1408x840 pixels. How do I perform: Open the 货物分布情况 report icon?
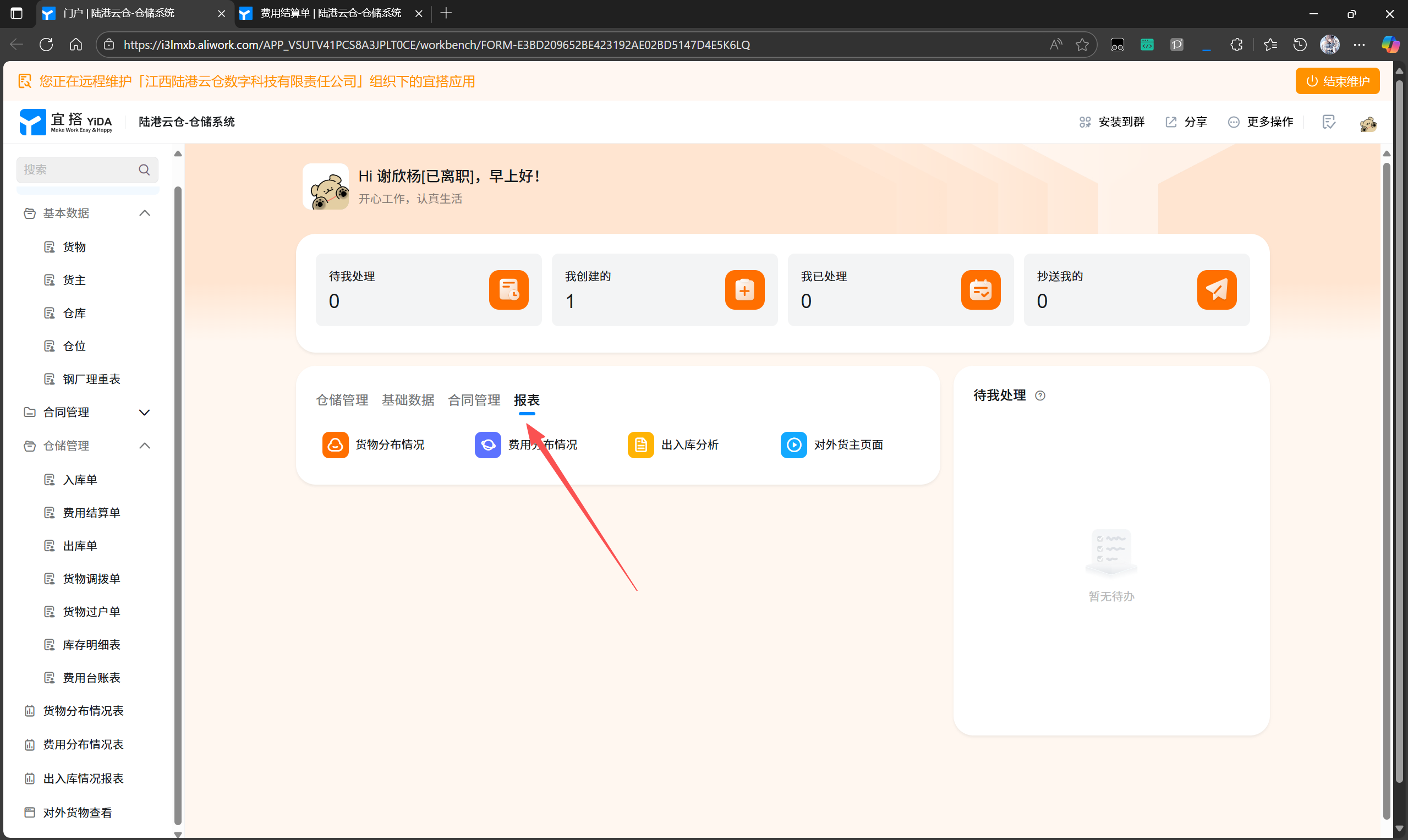pyautogui.click(x=335, y=445)
